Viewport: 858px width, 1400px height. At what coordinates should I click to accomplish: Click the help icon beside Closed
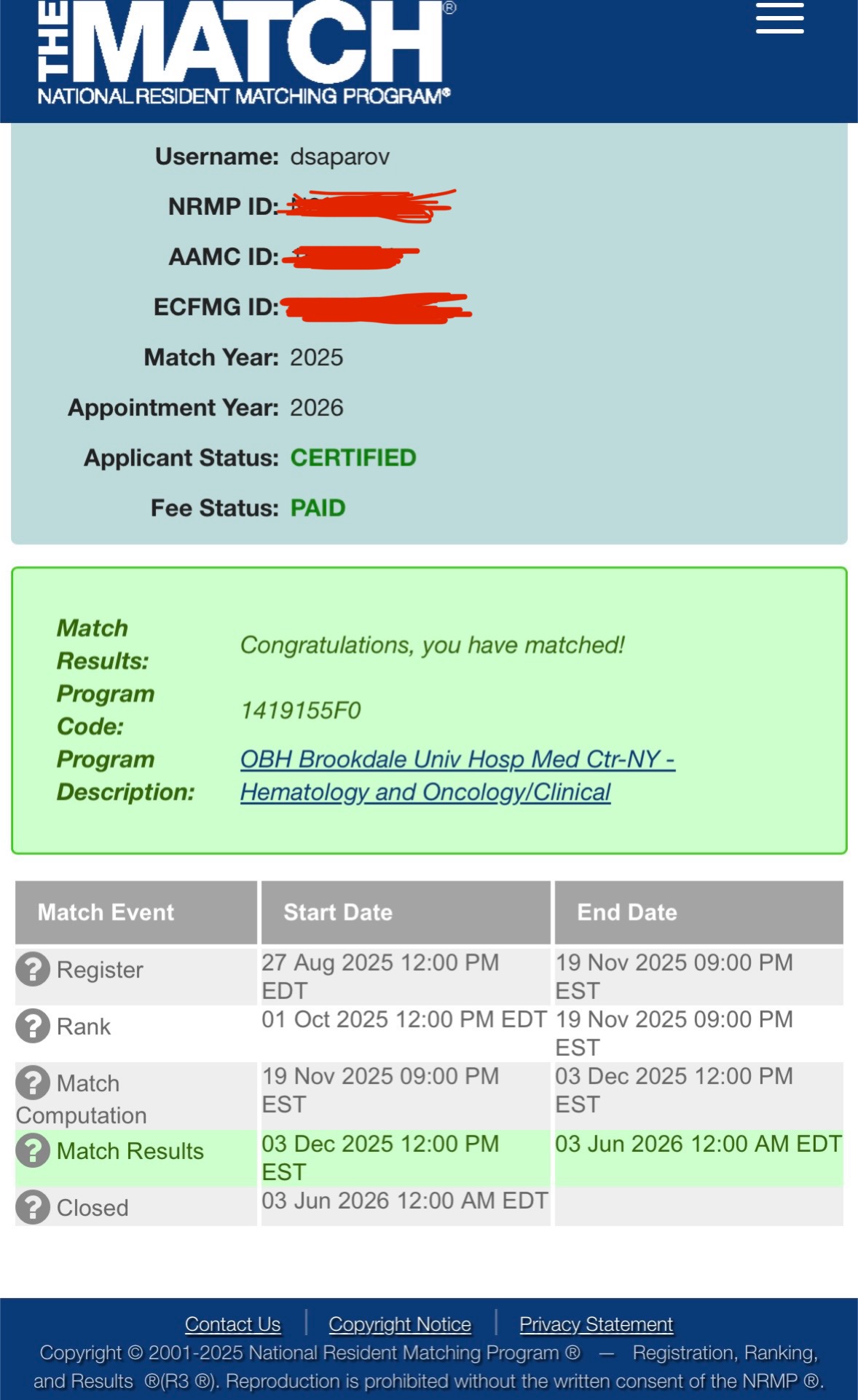33,1207
